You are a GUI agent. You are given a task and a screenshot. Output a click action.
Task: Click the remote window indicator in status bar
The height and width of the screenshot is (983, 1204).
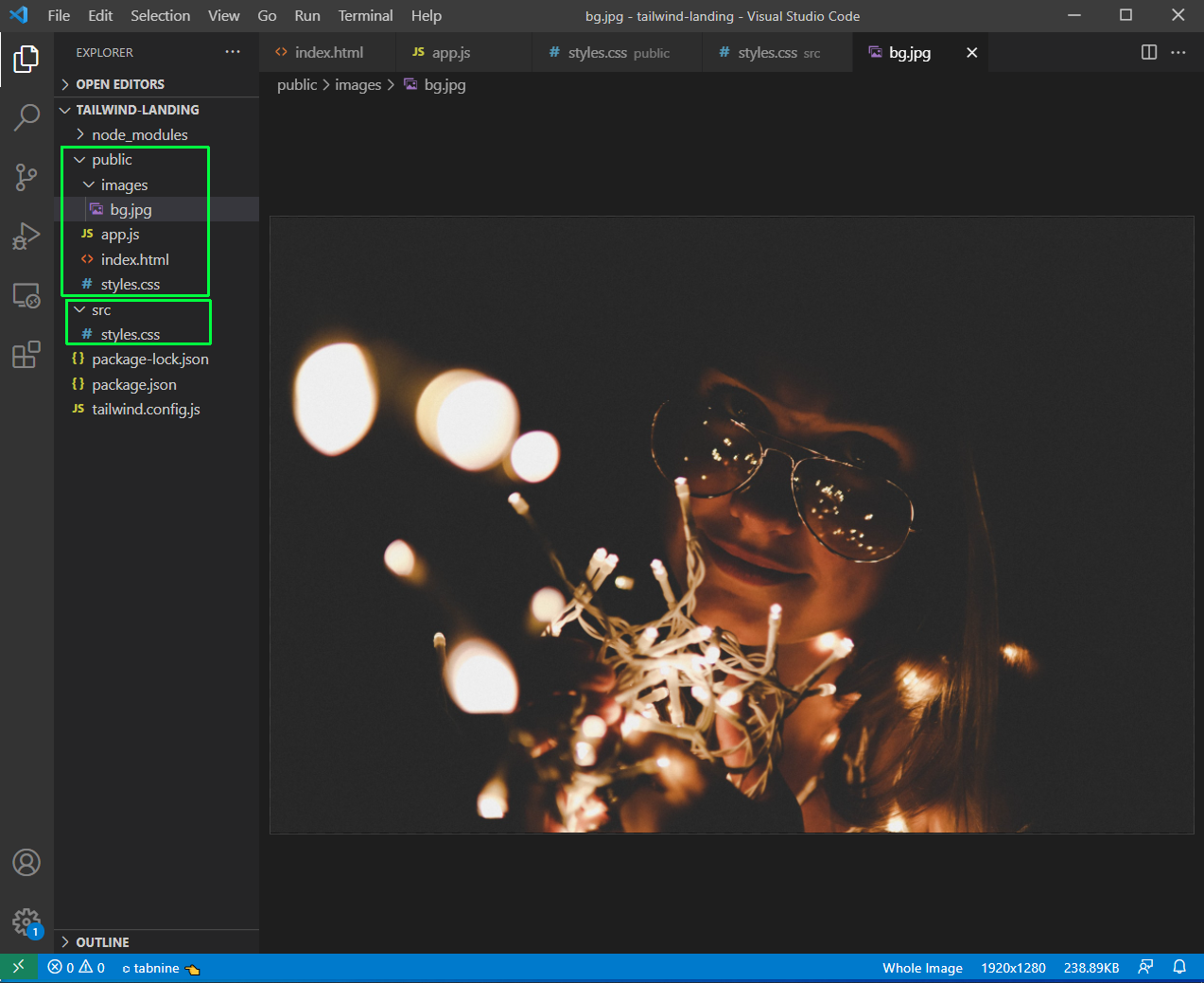(19, 967)
